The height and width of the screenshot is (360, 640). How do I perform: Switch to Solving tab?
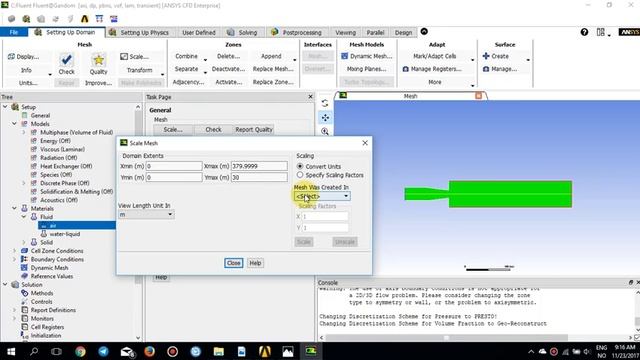click(x=242, y=32)
